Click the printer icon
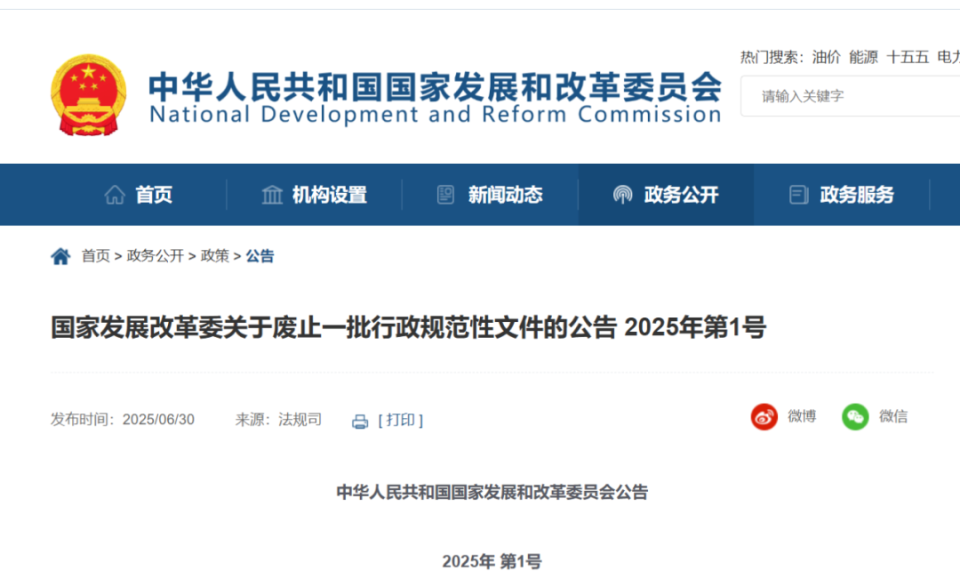960x587 pixels. coord(360,421)
